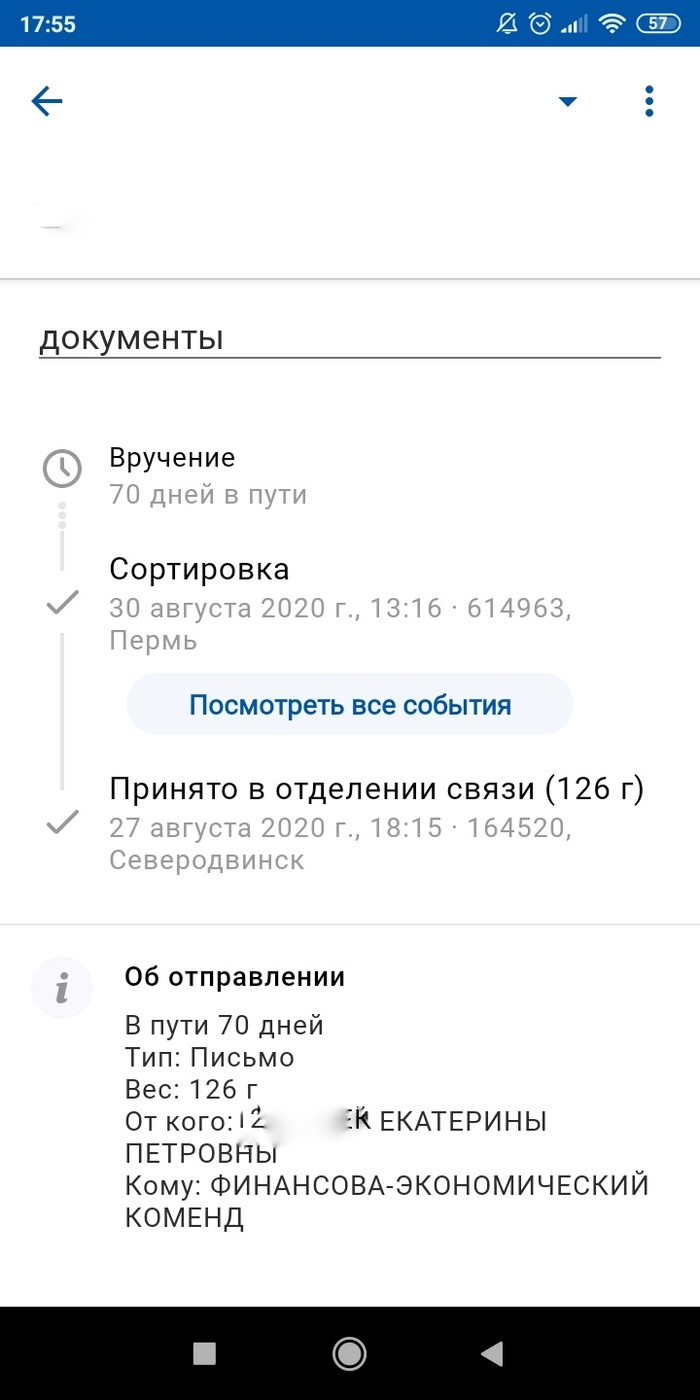This screenshot has height=1400, width=700.
Task: Expand the dropdown triangle in header
Action: (x=567, y=101)
